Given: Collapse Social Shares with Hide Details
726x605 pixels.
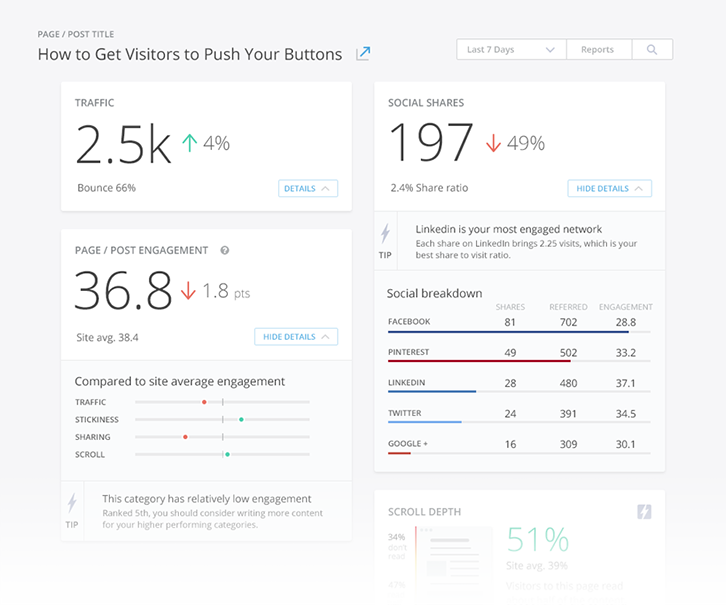Looking at the screenshot, I should [609, 188].
